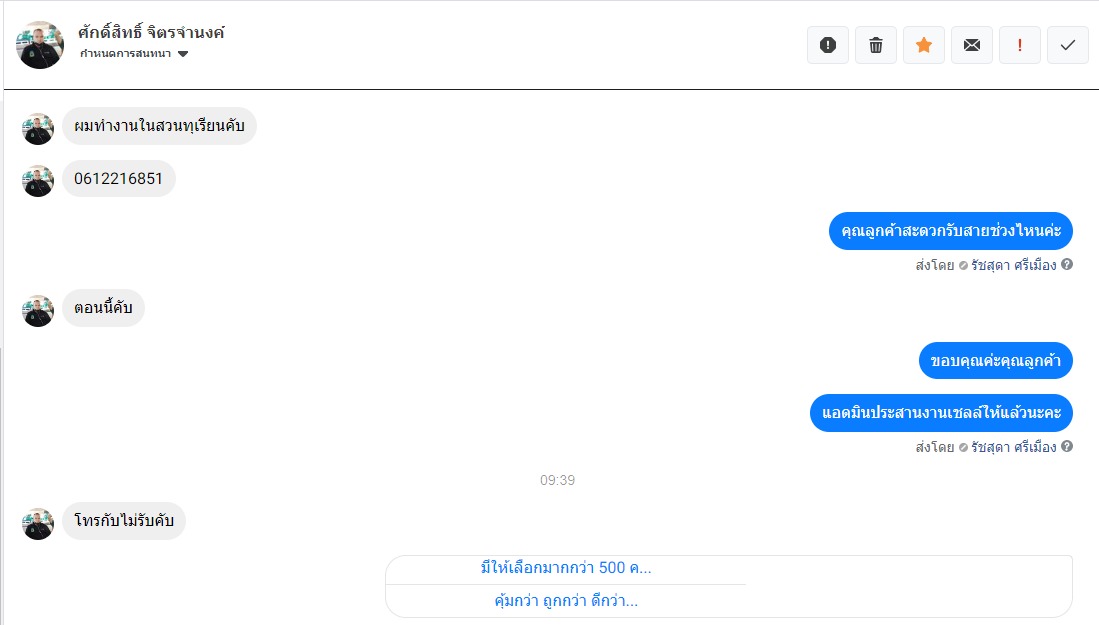Delete conversation using the trash icon
The width and height of the screenshot is (1099, 625).
point(875,46)
